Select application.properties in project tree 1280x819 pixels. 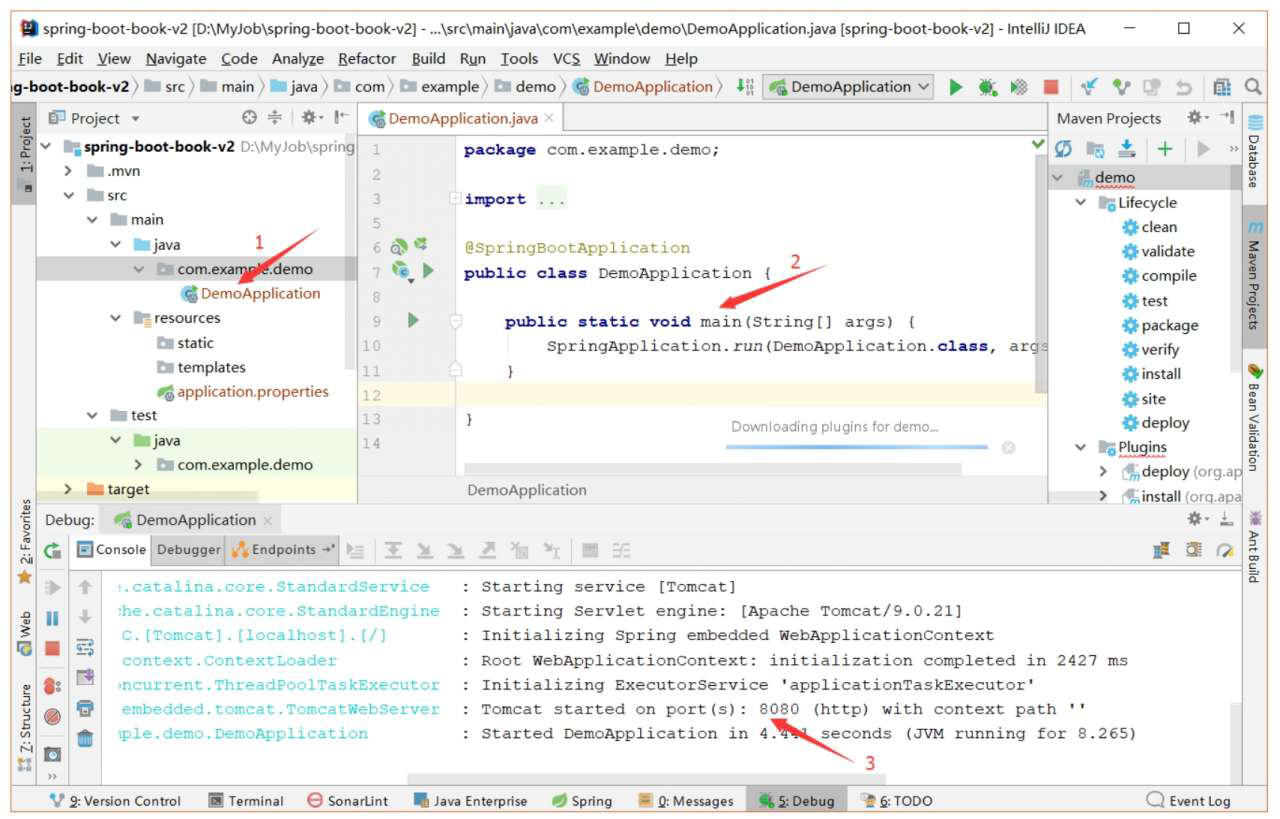click(x=242, y=392)
